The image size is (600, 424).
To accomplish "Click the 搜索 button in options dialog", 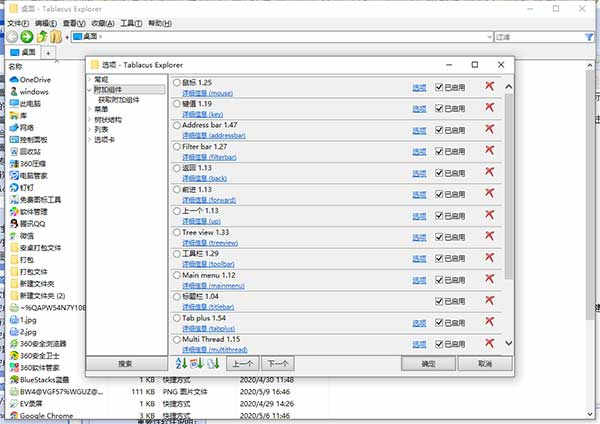I will pyautogui.click(x=126, y=364).
